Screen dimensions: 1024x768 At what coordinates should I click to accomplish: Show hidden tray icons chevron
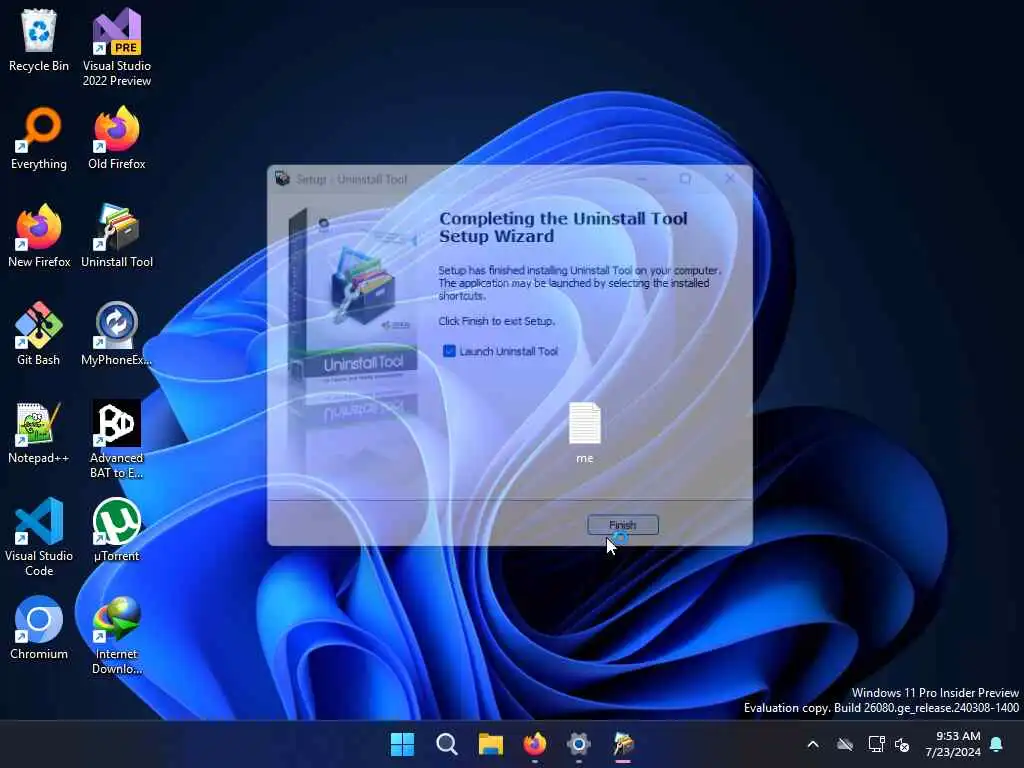[813, 744]
